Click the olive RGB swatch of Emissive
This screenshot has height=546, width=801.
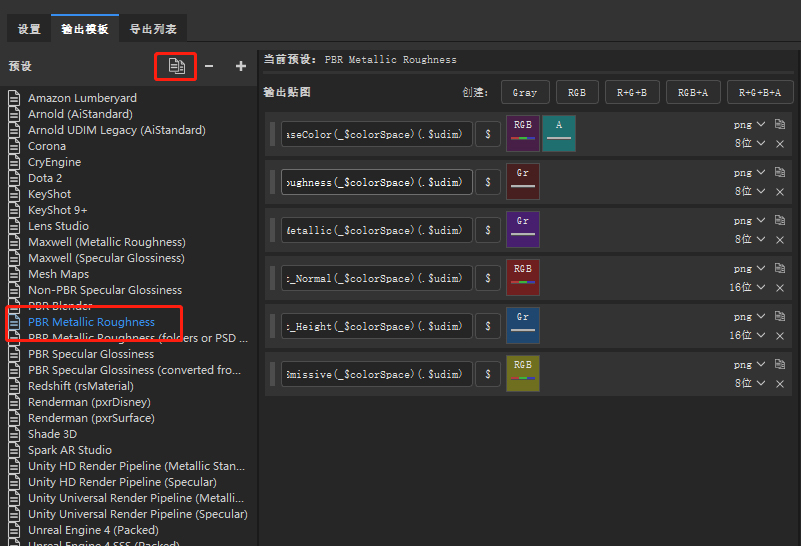pyautogui.click(x=523, y=373)
